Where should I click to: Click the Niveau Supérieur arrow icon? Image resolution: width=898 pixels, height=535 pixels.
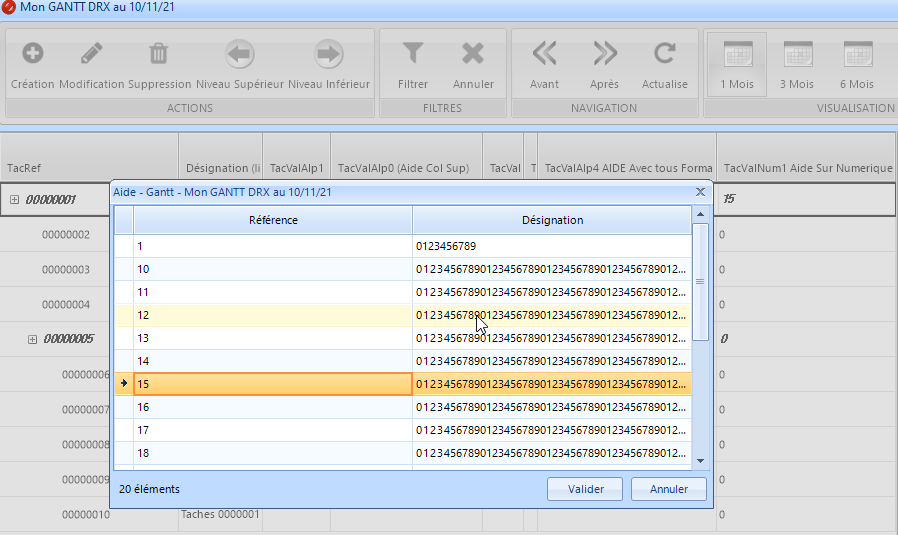pyautogui.click(x=240, y=54)
